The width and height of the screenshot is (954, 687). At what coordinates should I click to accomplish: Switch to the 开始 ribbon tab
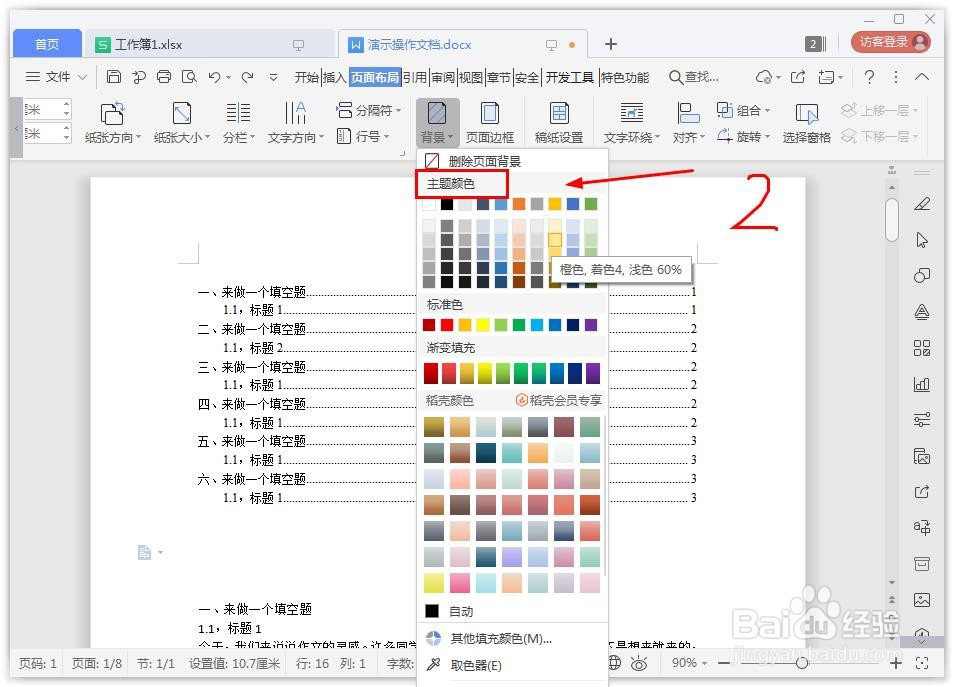[305, 77]
